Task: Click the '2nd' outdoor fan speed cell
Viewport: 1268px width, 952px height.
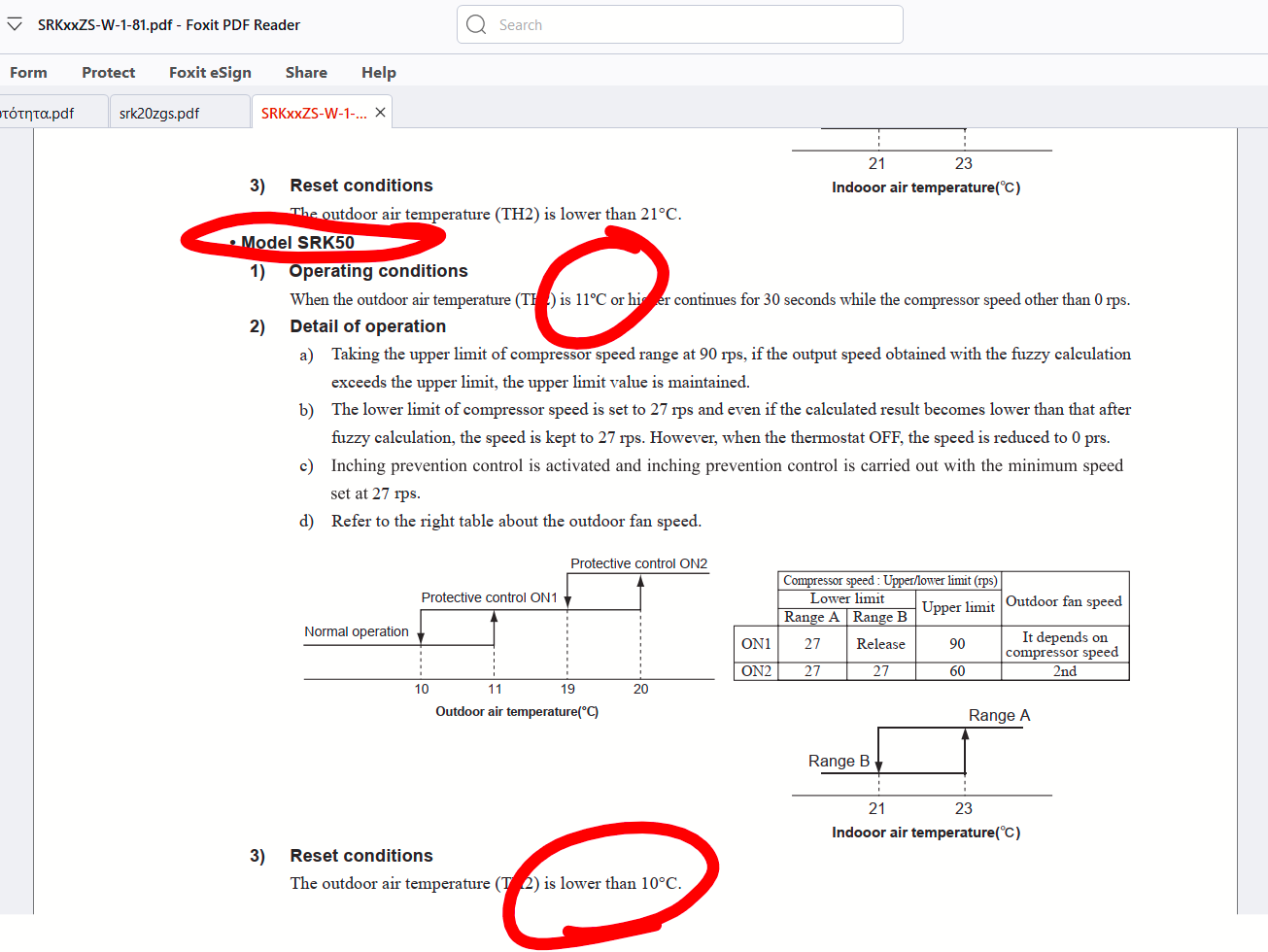Action: coord(1065,671)
